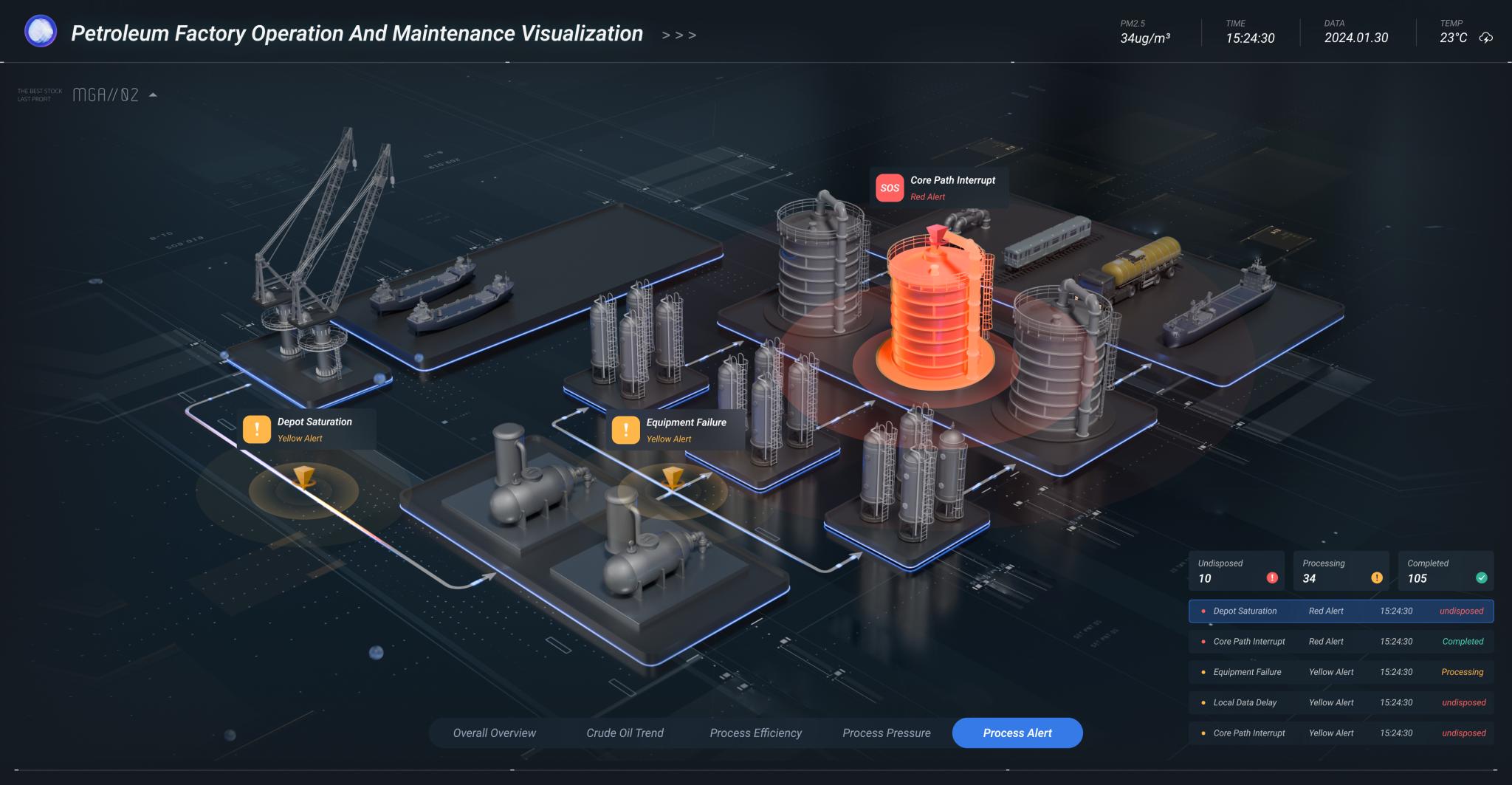Click the red exclamation icon on Undisposed card
The image size is (1512, 785).
click(1271, 579)
